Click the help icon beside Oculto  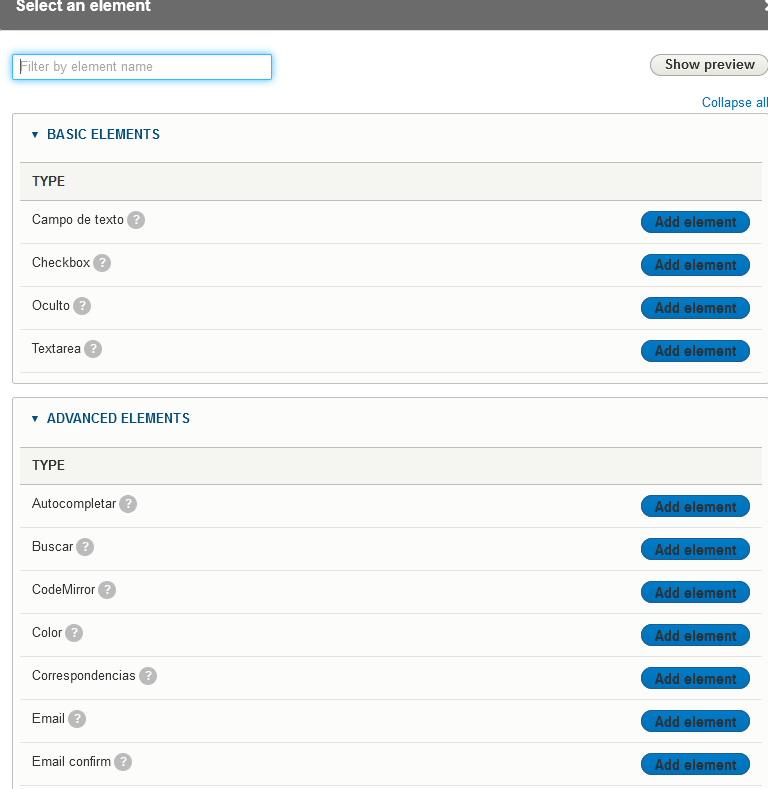coord(82,306)
